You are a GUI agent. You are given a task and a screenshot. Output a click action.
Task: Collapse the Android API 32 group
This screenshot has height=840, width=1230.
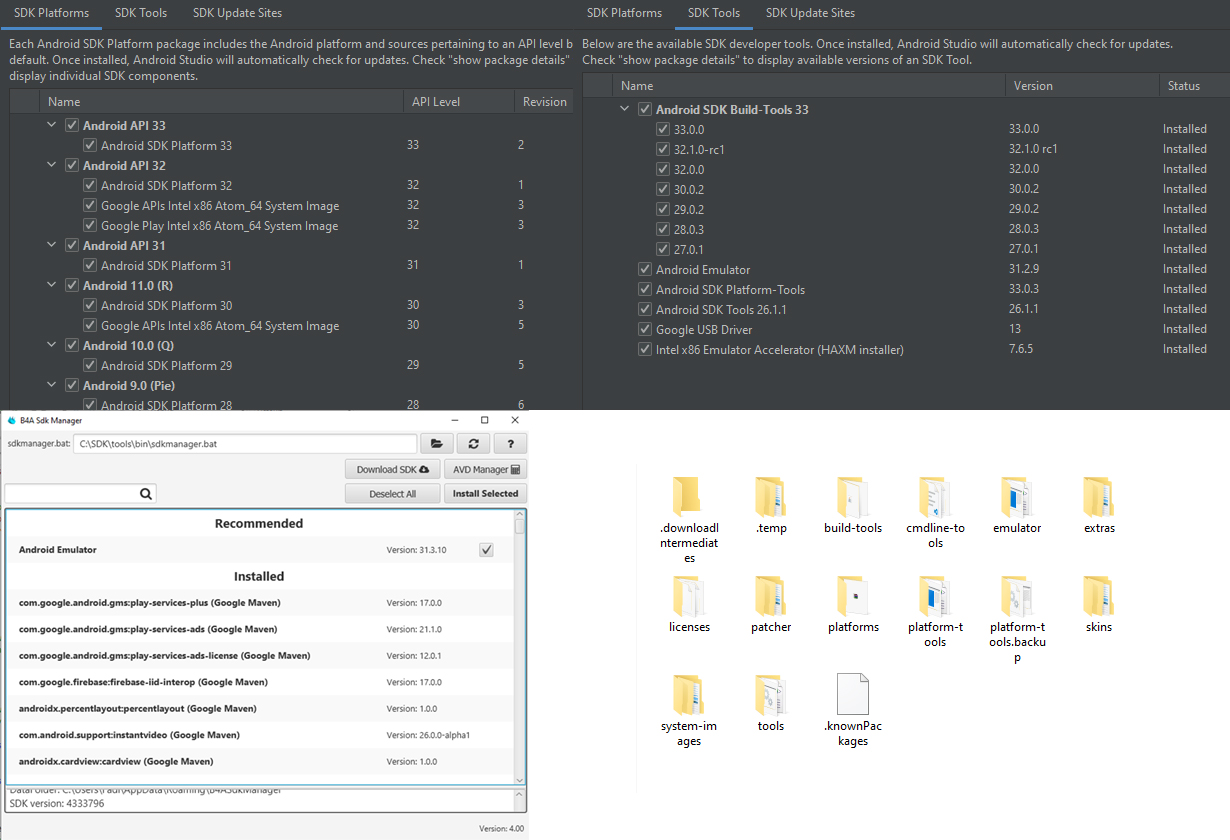[x=52, y=165]
